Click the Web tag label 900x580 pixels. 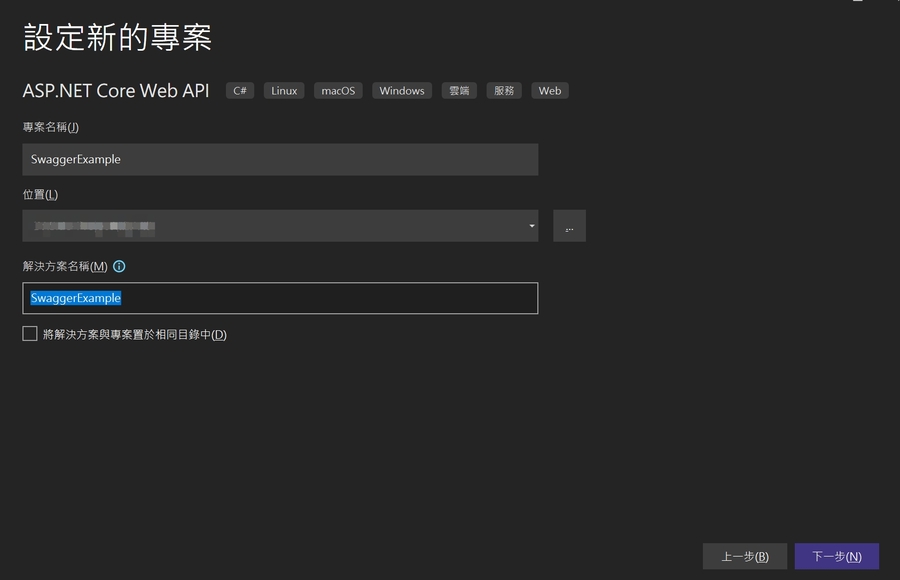pos(549,90)
